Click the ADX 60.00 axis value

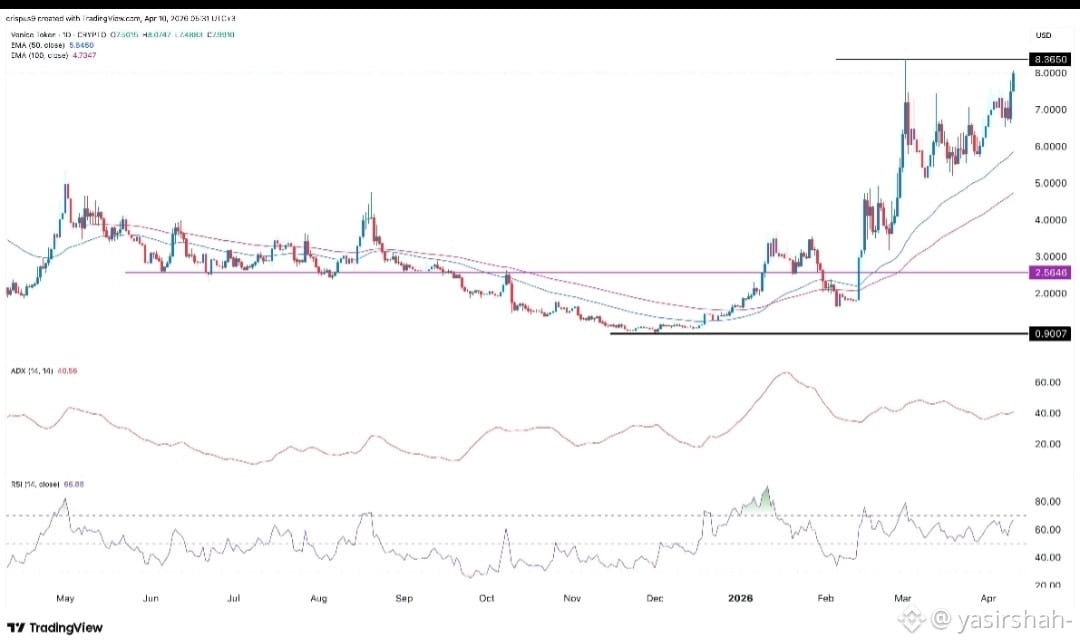[1048, 382]
